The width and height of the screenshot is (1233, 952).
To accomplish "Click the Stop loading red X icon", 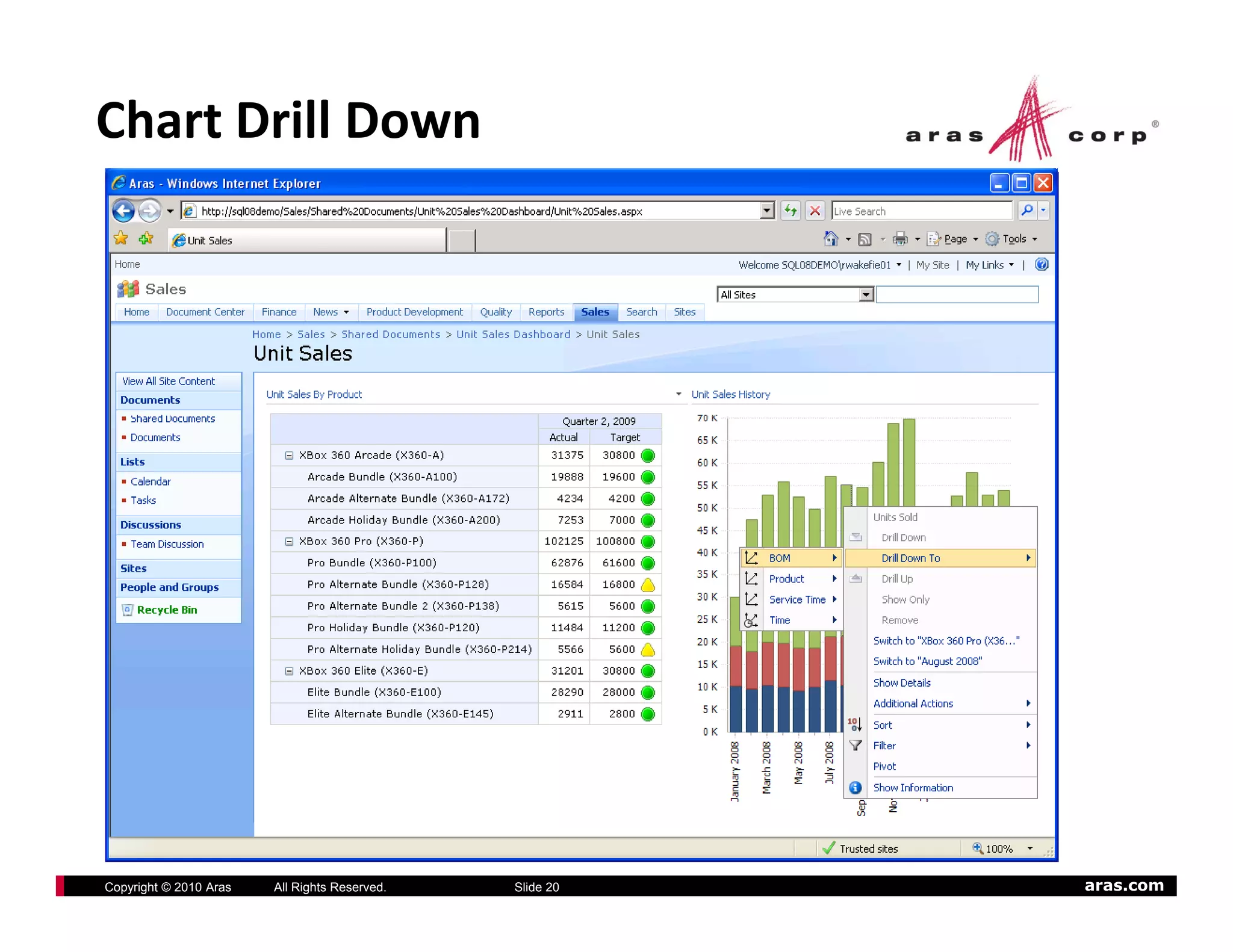I will tap(815, 211).
